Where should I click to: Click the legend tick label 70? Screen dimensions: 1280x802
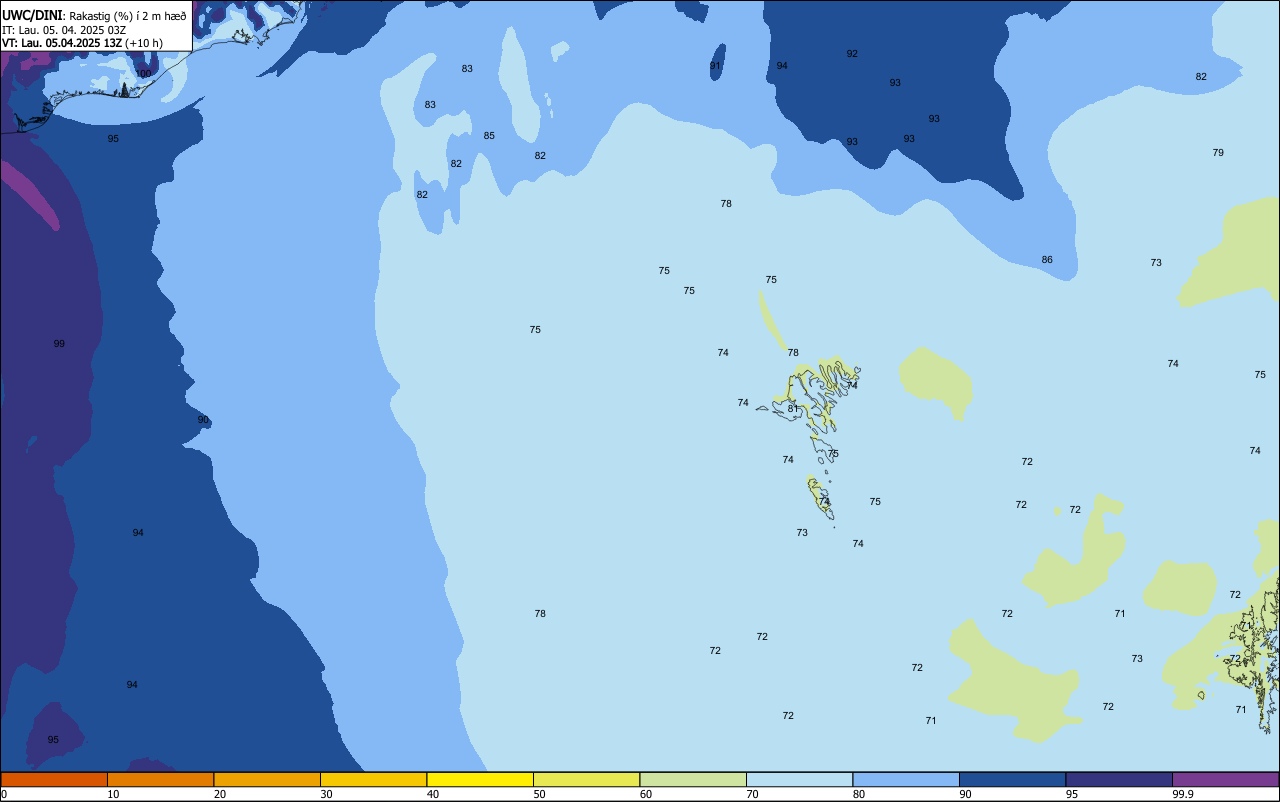[752, 794]
